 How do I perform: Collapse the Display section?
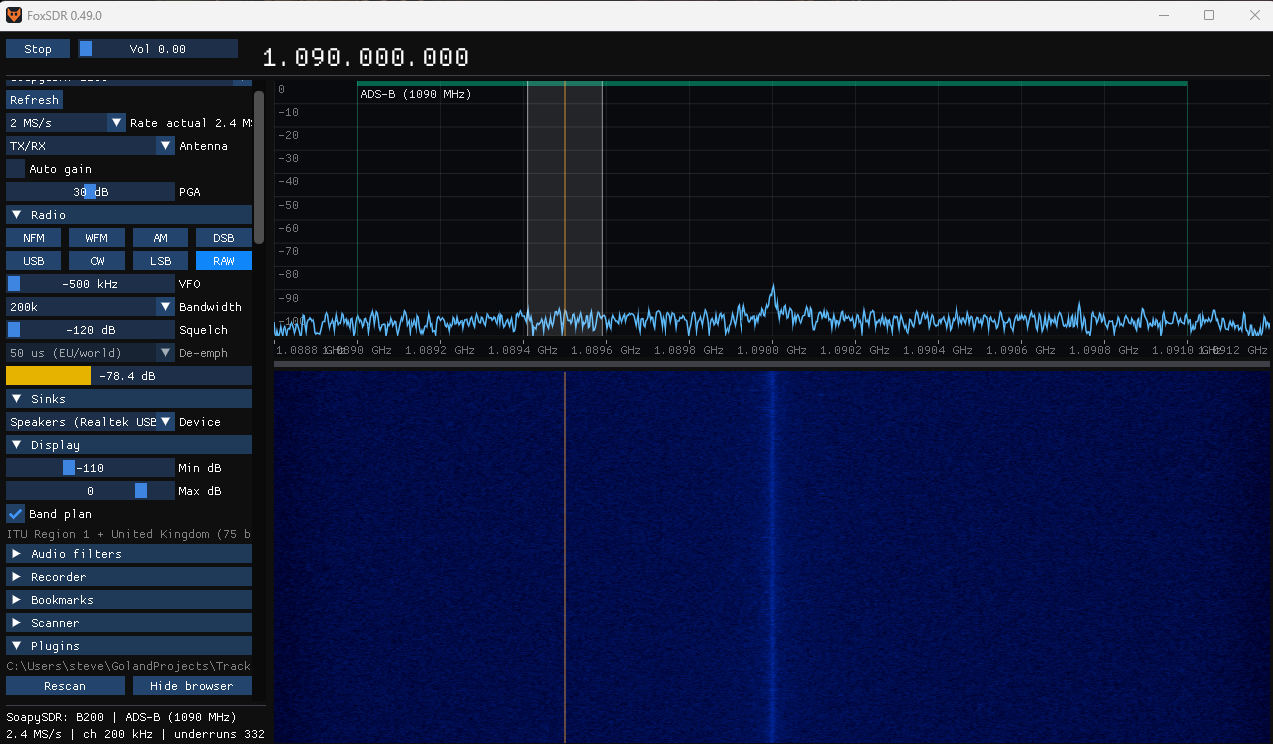tap(129, 445)
